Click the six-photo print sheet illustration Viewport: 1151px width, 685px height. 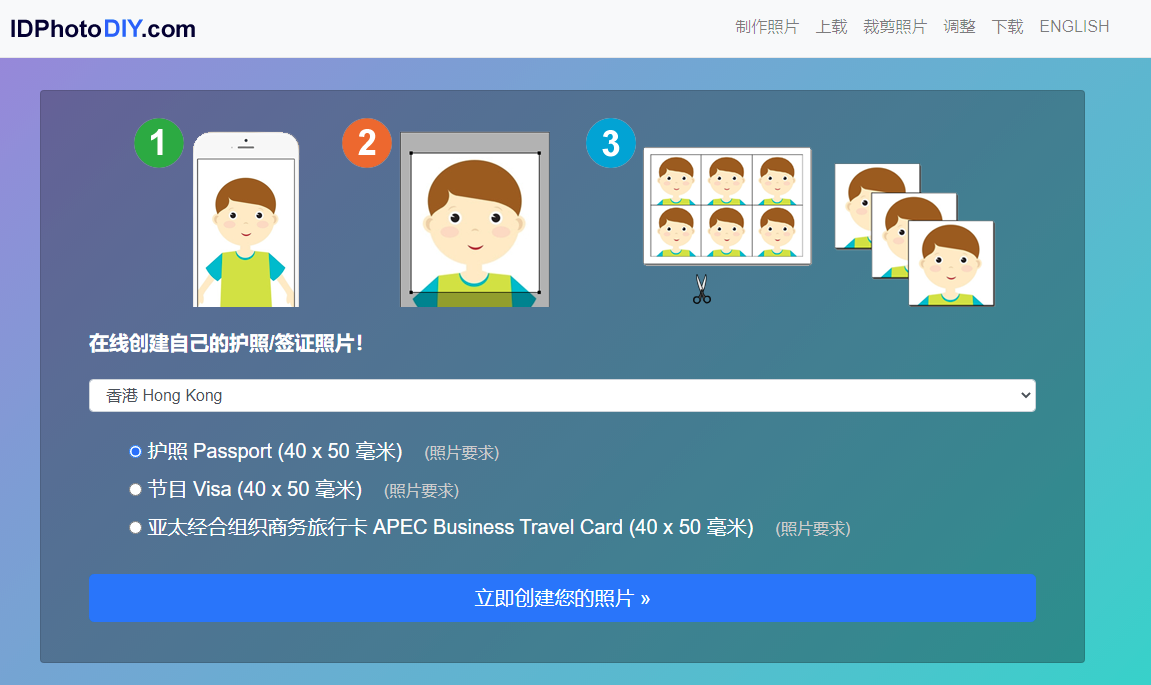727,206
